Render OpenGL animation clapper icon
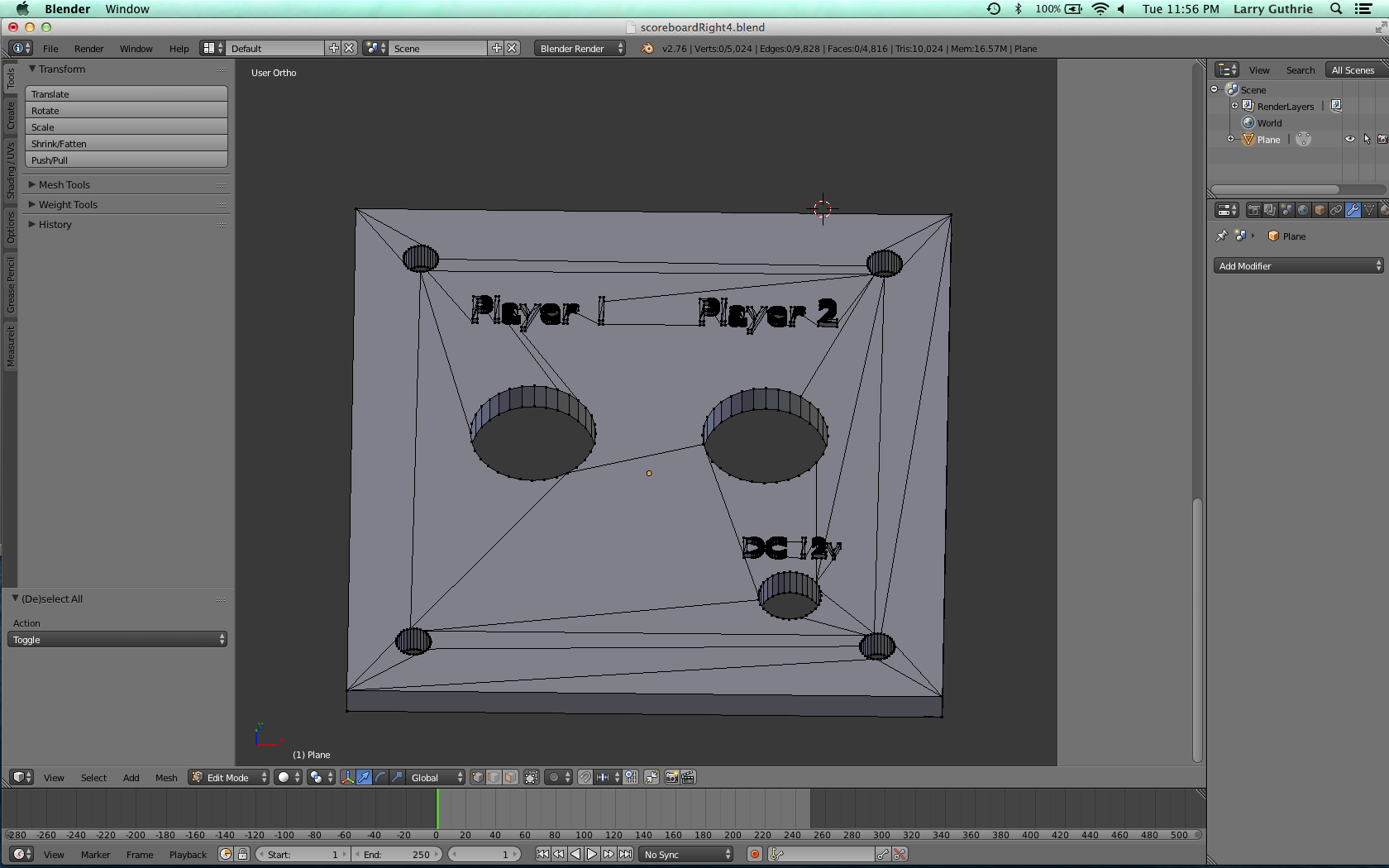This screenshot has width=1389, height=868. pos(688,777)
